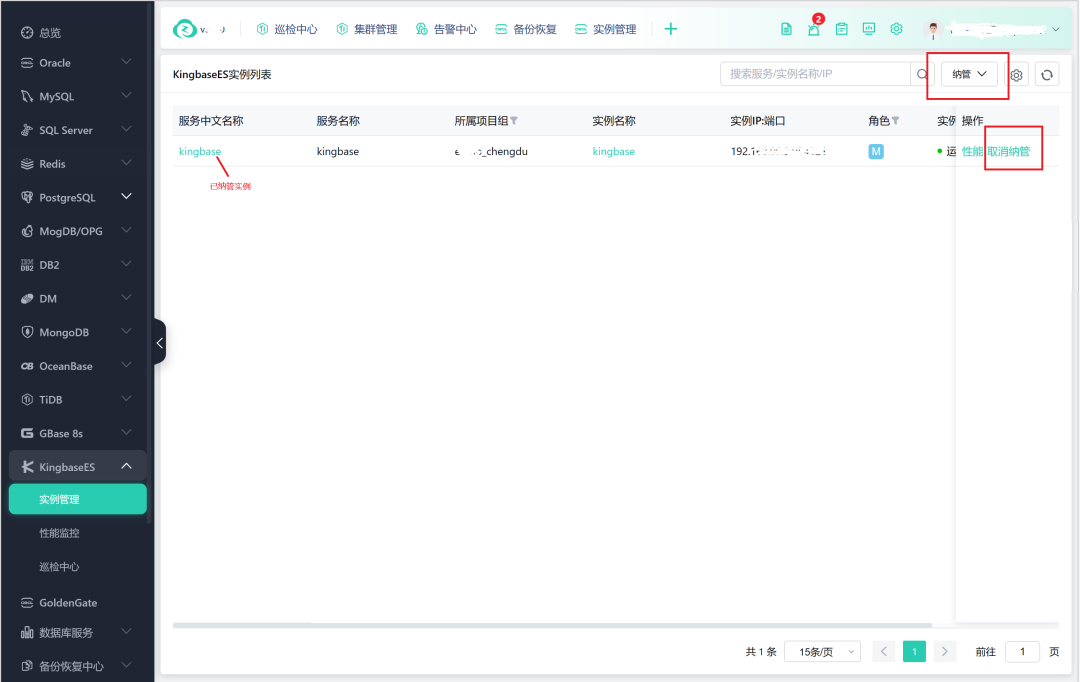Image resolution: width=1080 pixels, height=682 pixels.
Task: Click the Redis stack icon
Action: (27, 164)
